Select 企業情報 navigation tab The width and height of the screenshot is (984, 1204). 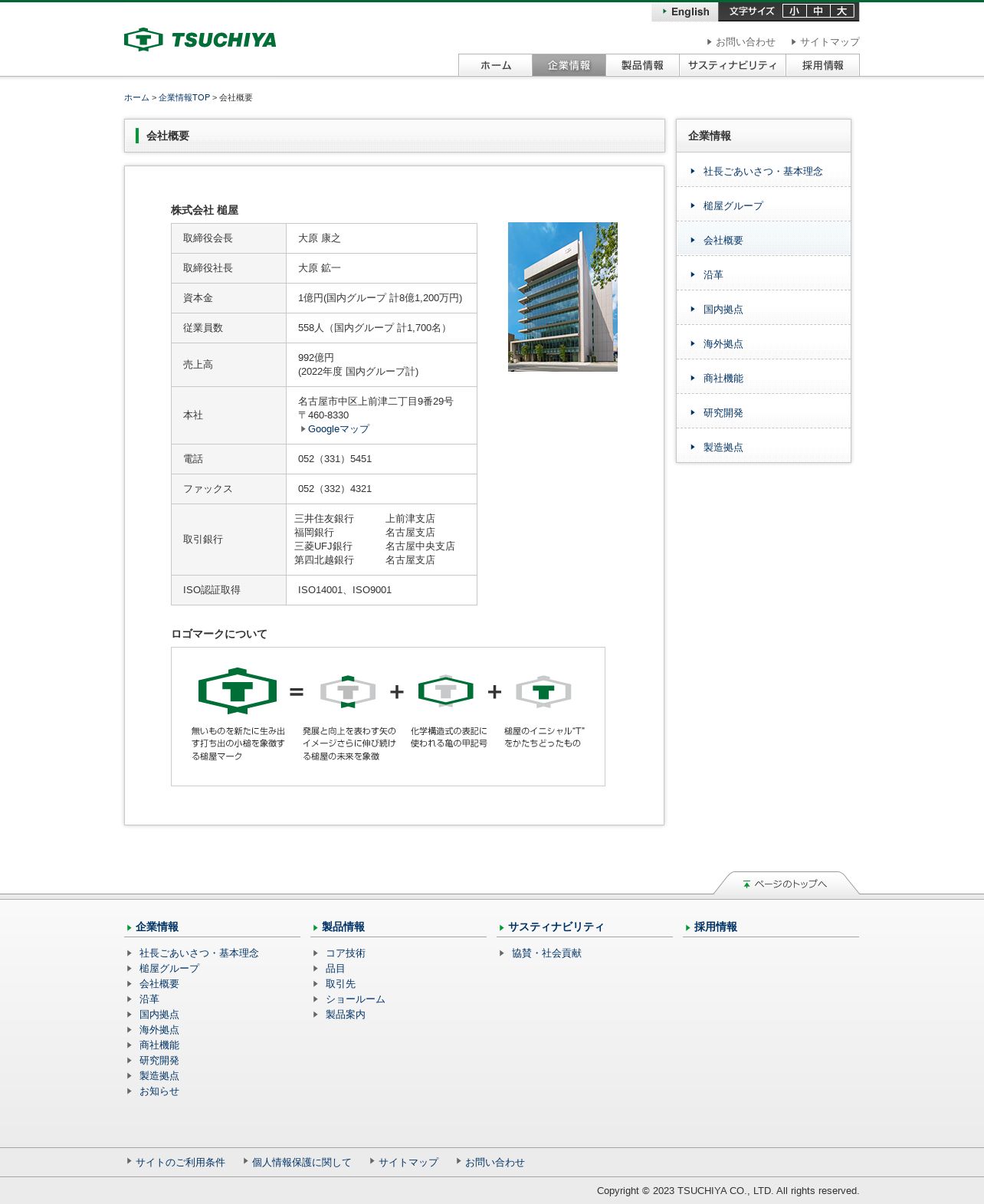point(569,65)
